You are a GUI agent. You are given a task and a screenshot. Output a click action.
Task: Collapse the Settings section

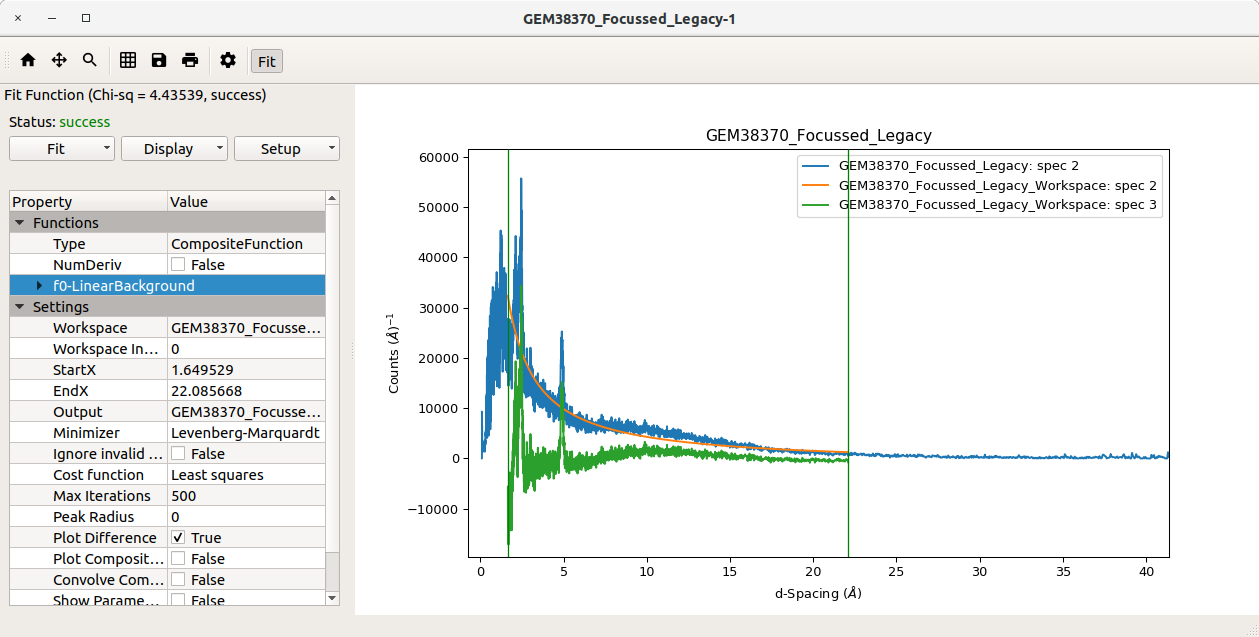[19, 307]
